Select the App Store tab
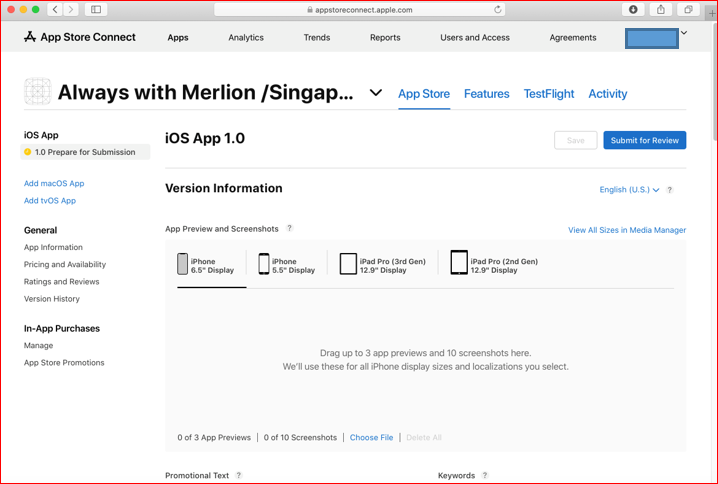 pos(424,94)
